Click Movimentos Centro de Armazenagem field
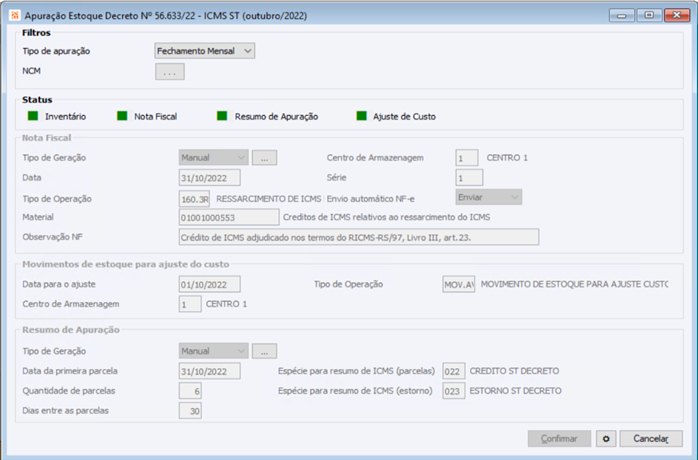This screenshot has width=698, height=460. point(190,304)
